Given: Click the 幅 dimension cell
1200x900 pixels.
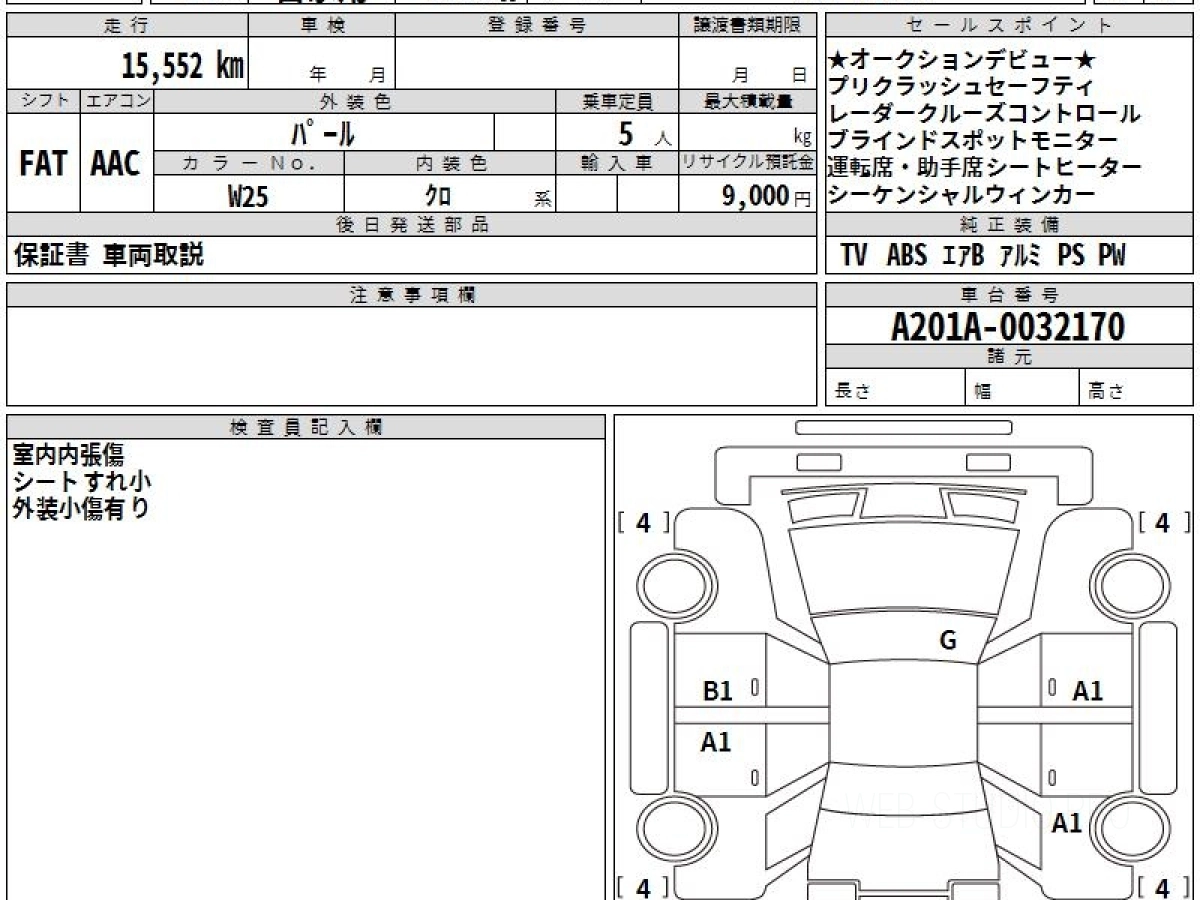Looking at the screenshot, I should coord(1022,388).
